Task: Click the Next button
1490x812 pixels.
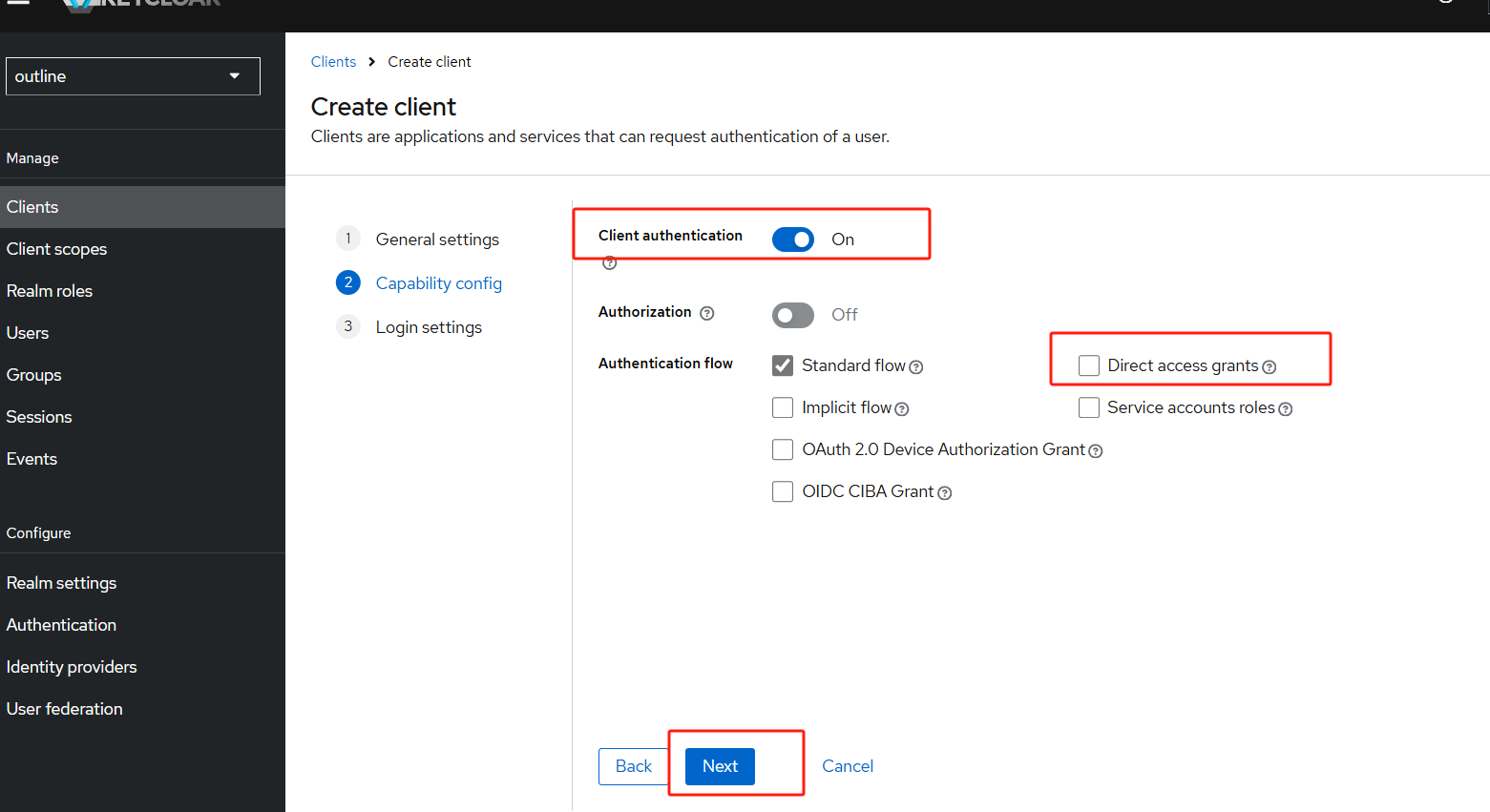Action: pyautogui.click(x=720, y=766)
